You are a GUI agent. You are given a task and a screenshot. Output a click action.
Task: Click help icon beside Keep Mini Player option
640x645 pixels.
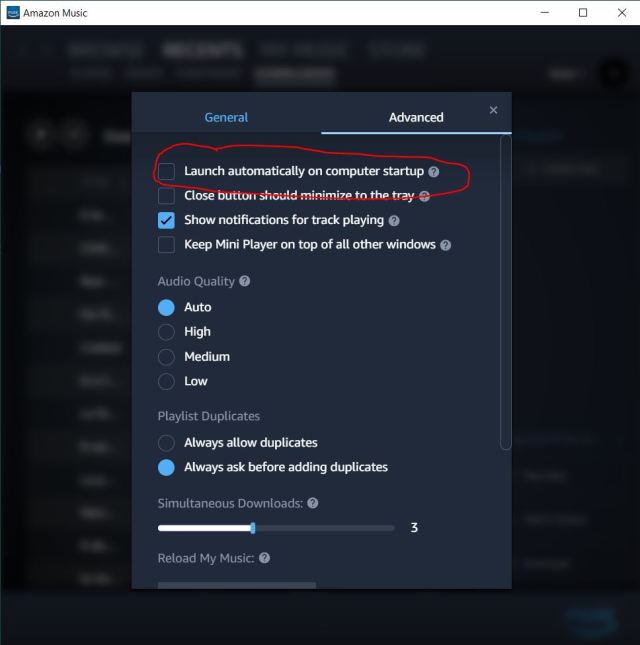(445, 246)
